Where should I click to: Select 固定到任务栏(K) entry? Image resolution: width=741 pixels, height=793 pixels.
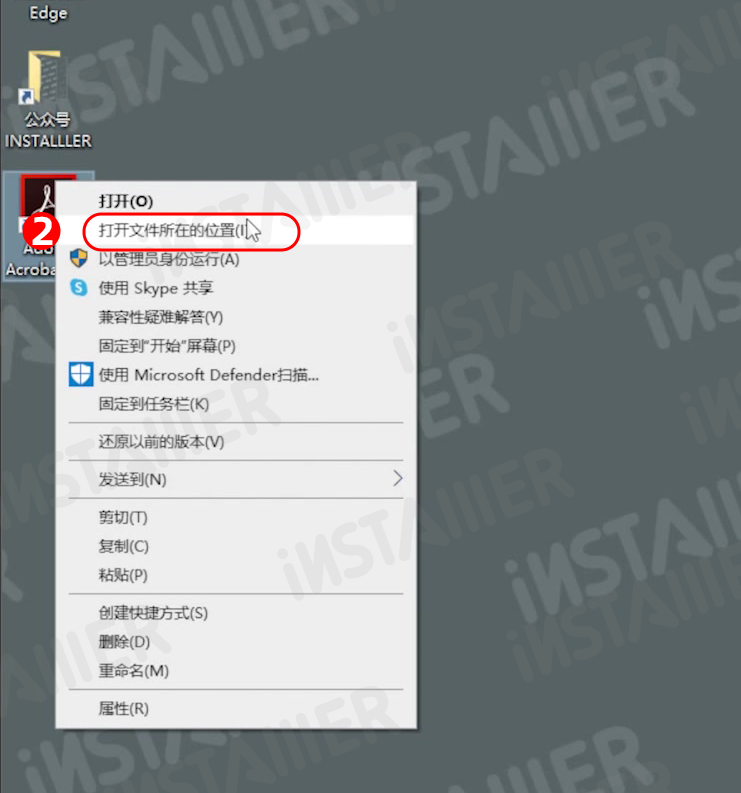click(x=236, y=404)
